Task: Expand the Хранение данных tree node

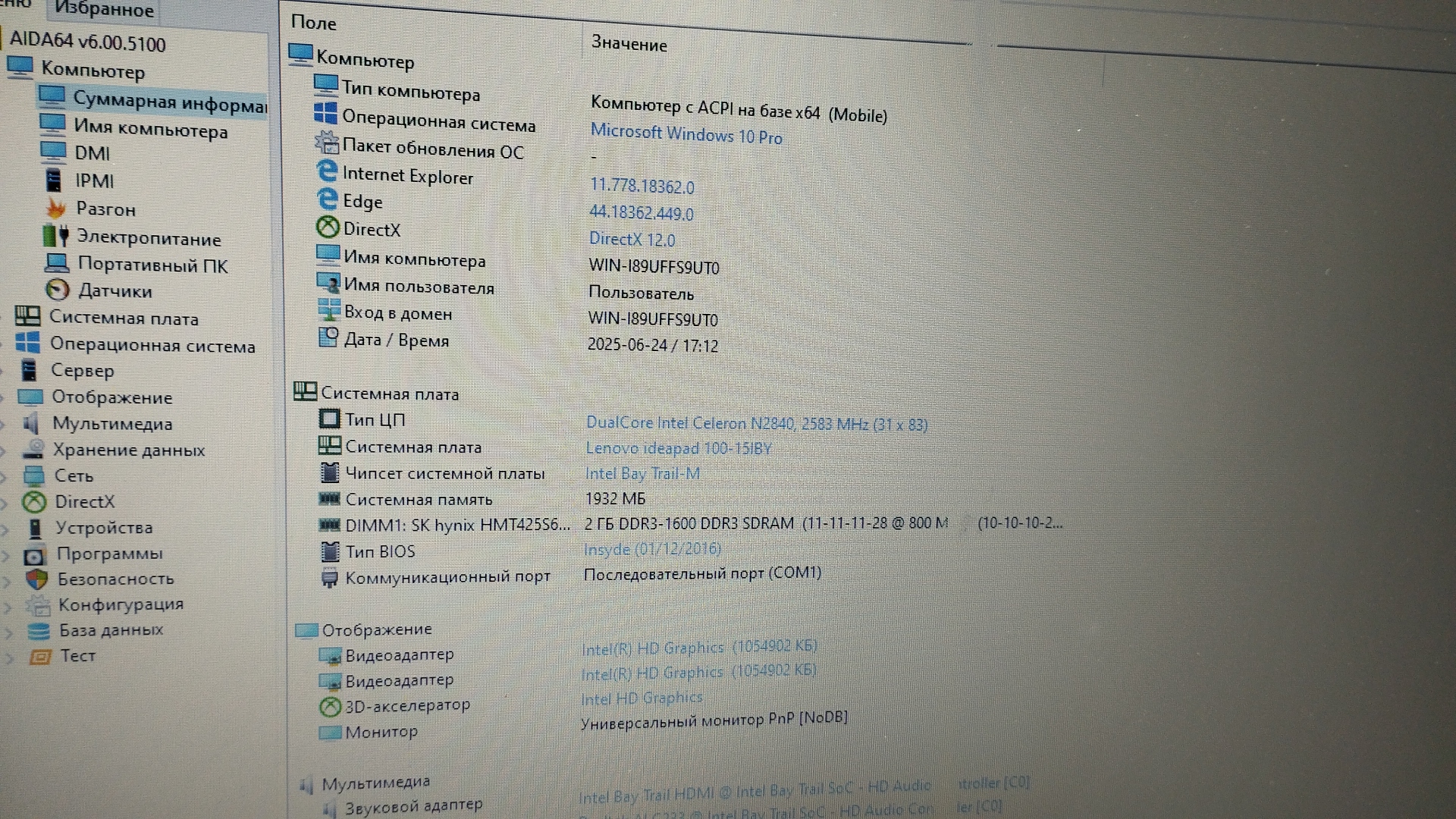Action: [x=5, y=450]
